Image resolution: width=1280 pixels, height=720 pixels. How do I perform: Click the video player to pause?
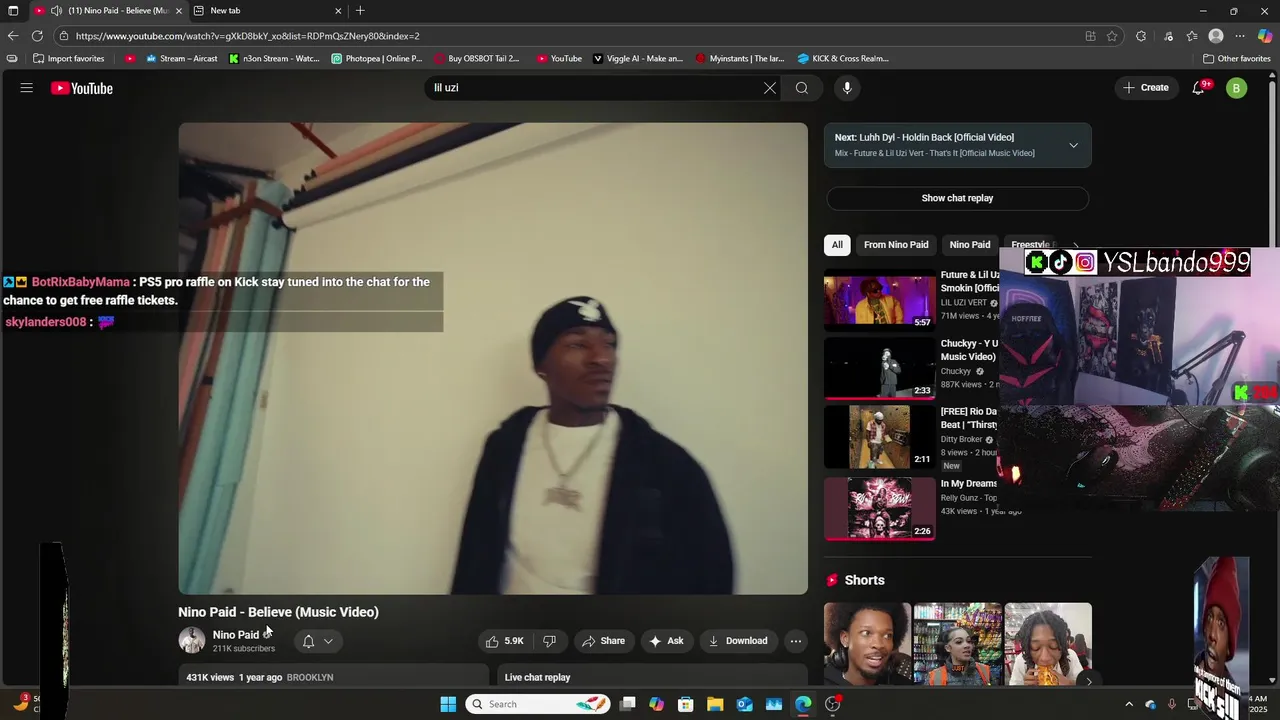pos(493,358)
